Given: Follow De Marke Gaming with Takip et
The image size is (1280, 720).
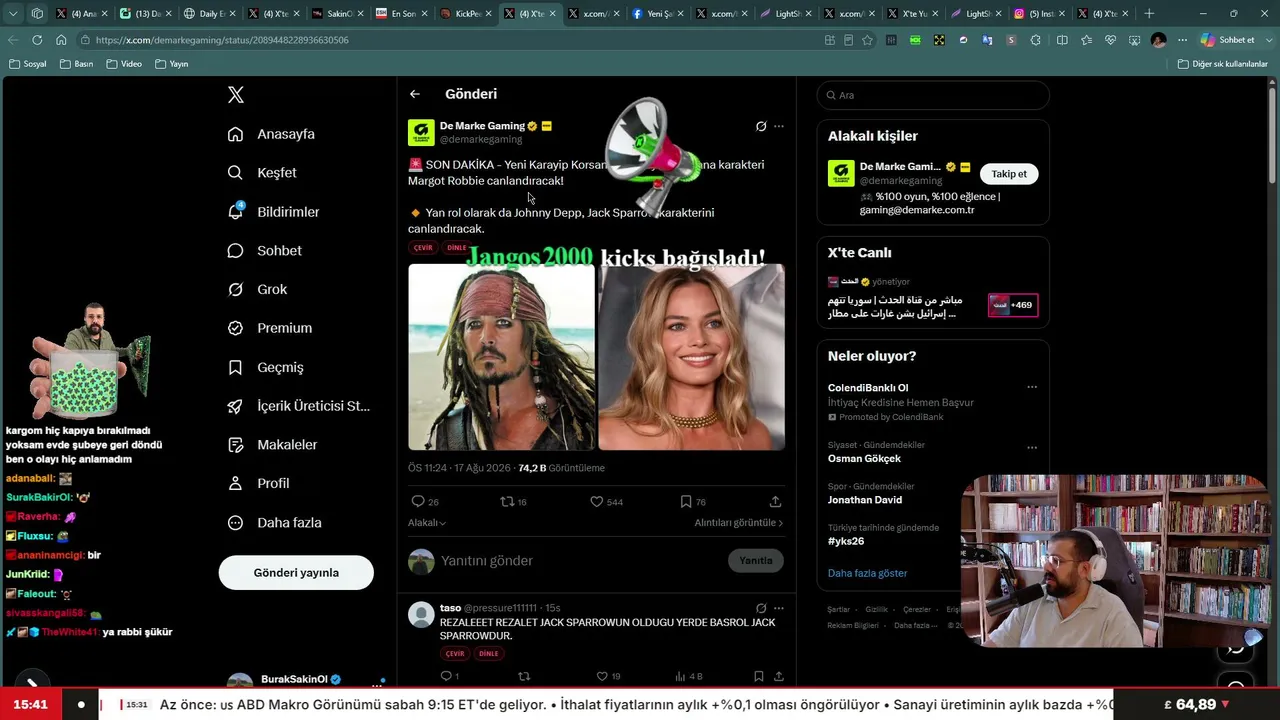Looking at the screenshot, I should click(1009, 174).
